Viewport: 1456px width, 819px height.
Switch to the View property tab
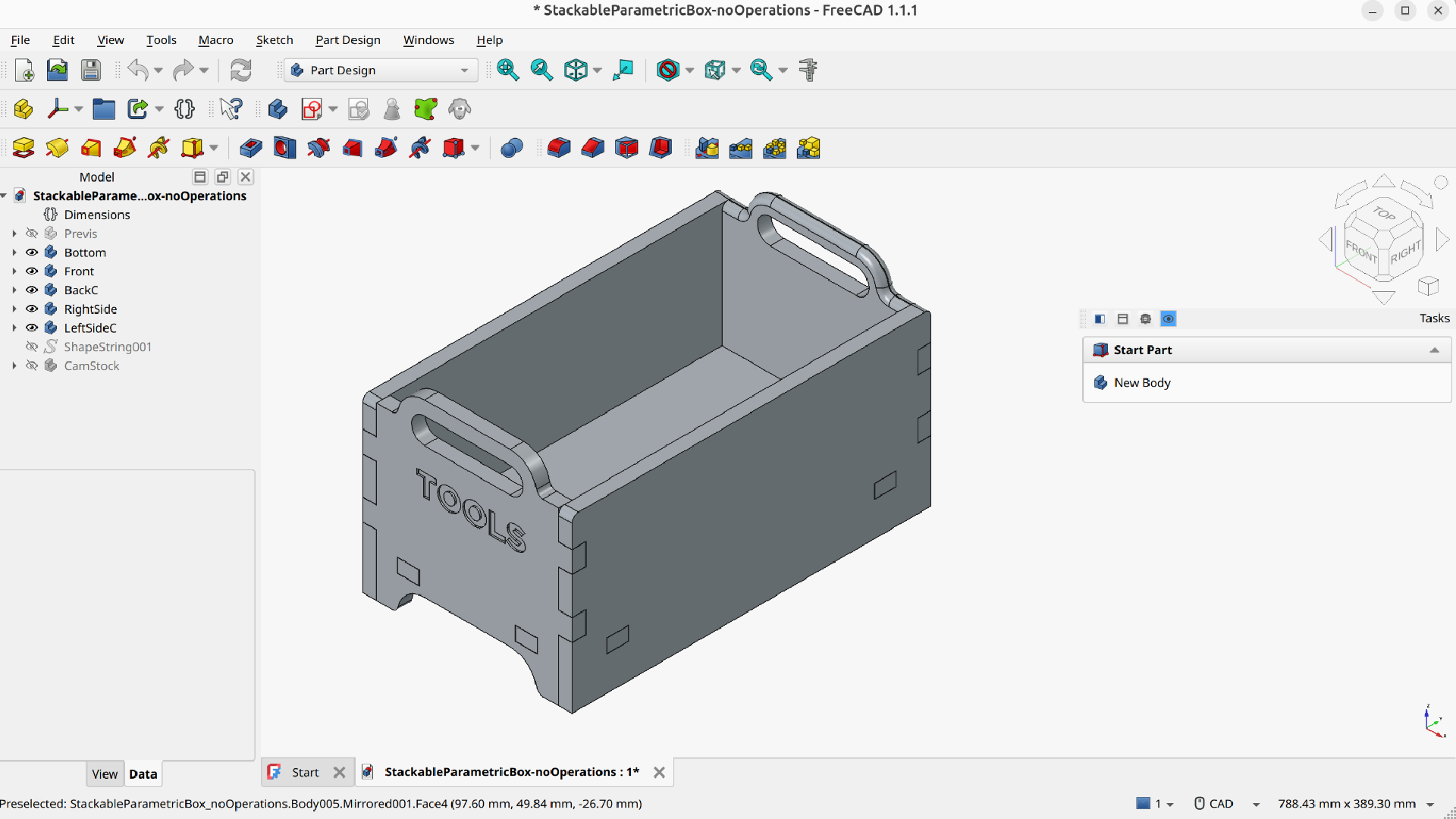pos(105,774)
